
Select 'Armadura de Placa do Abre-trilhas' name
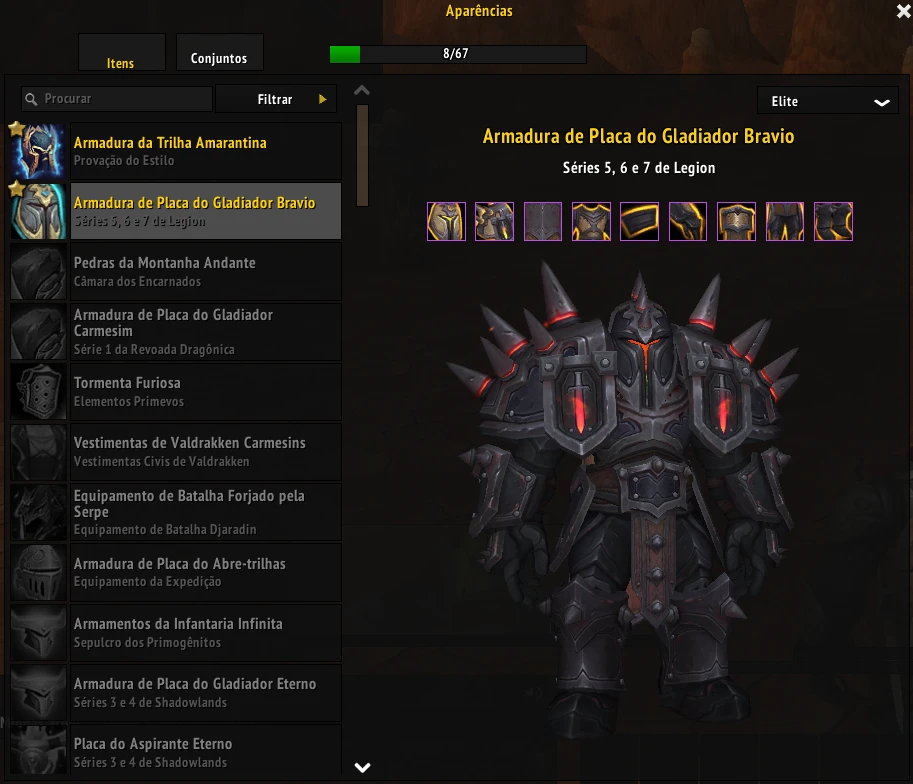pos(179,564)
